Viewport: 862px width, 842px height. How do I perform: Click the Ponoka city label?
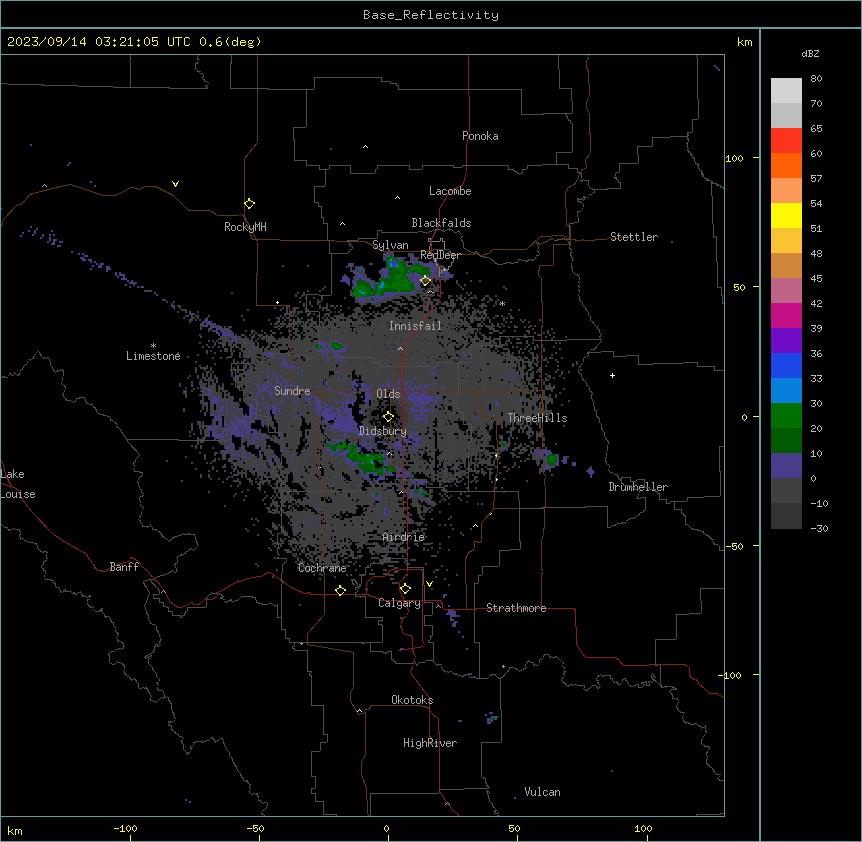(x=480, y=136)
